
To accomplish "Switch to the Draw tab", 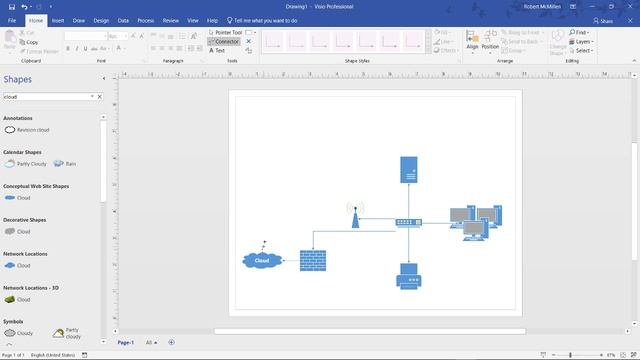I will coord(79,20).
